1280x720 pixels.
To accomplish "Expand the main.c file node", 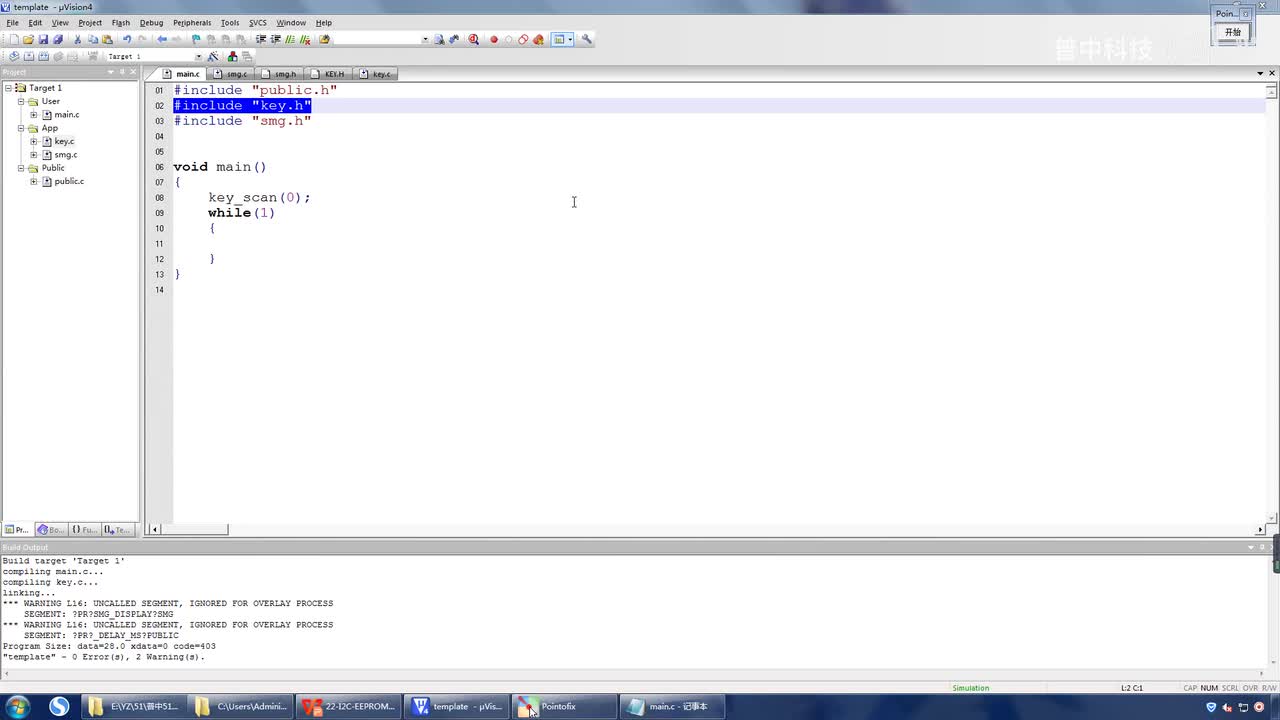I will (33, 115).
